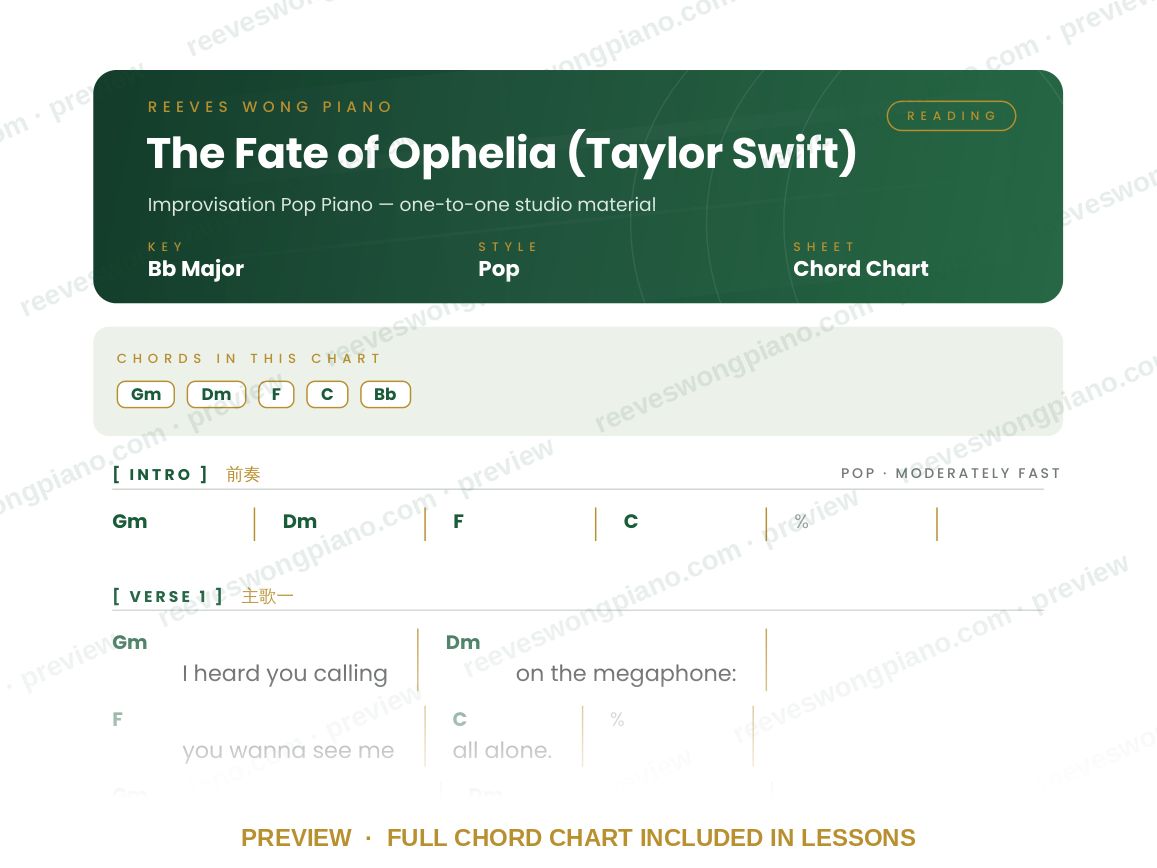Click the READING badge in the header

(x=951, y=116)
